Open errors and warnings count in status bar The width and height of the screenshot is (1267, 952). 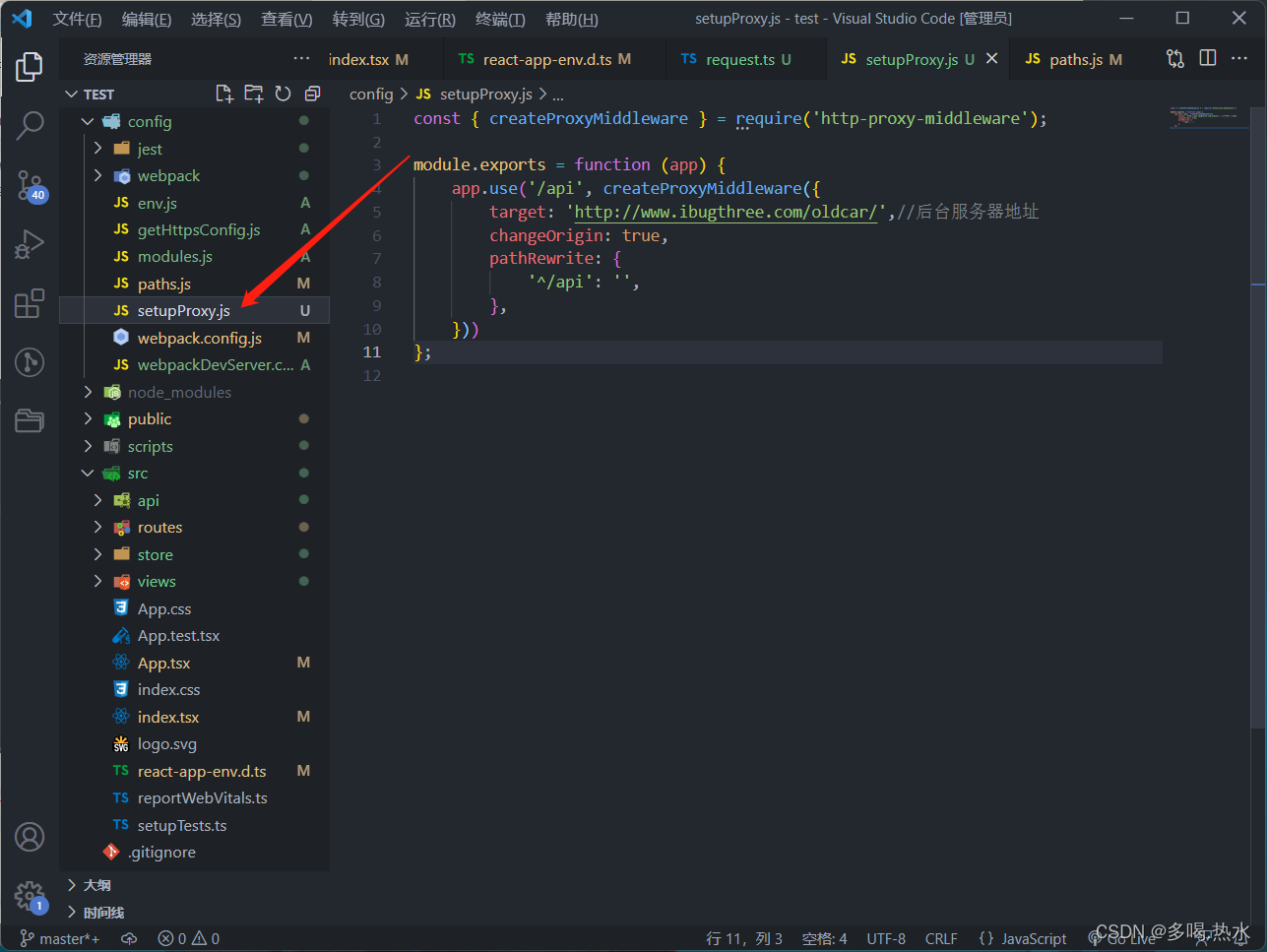[x=189, y=939]
